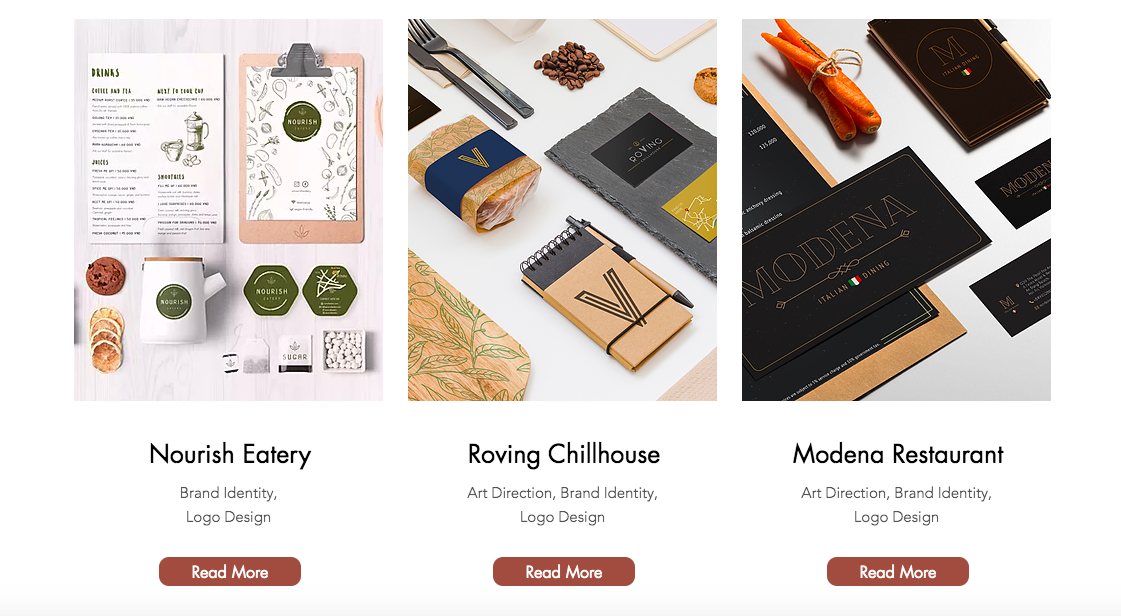This screenshot has width=1121, height=616.
Task: Click the hexagonal Nourish coaster
Action: pyautogui.click(x=271, y=291)
